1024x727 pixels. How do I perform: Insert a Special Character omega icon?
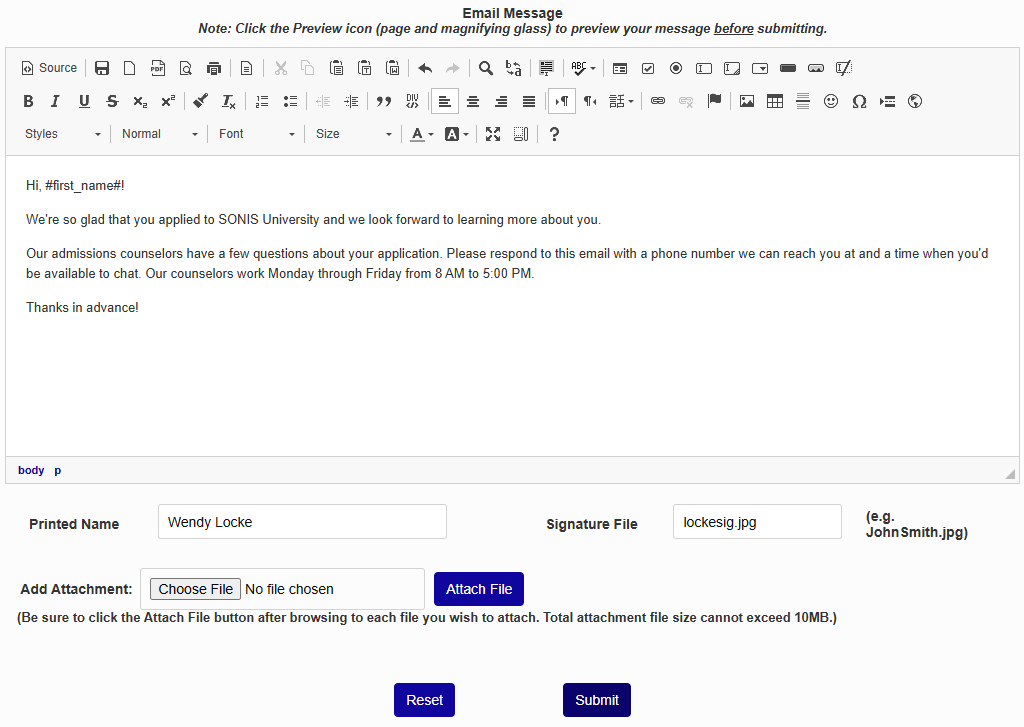(x=859, y=101)
